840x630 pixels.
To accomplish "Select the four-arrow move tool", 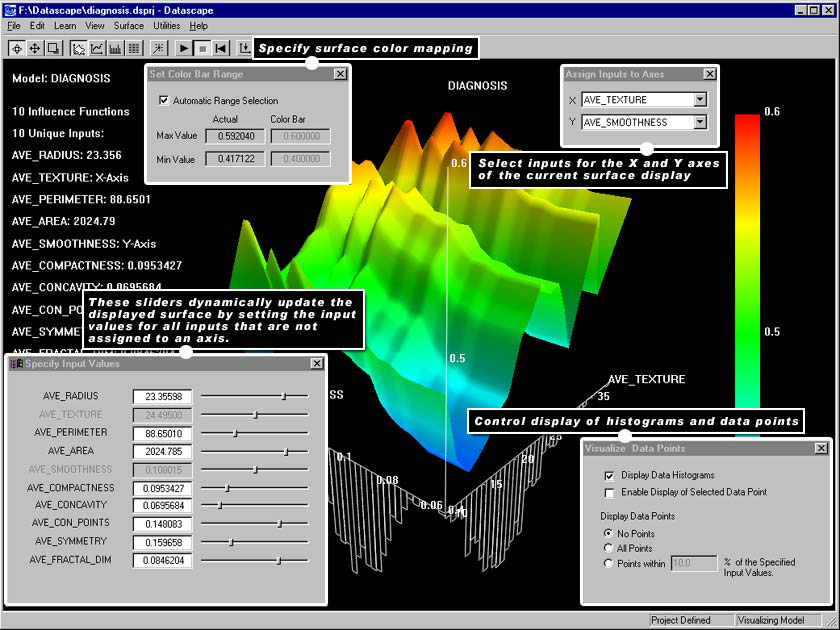I will click(35, 48).
